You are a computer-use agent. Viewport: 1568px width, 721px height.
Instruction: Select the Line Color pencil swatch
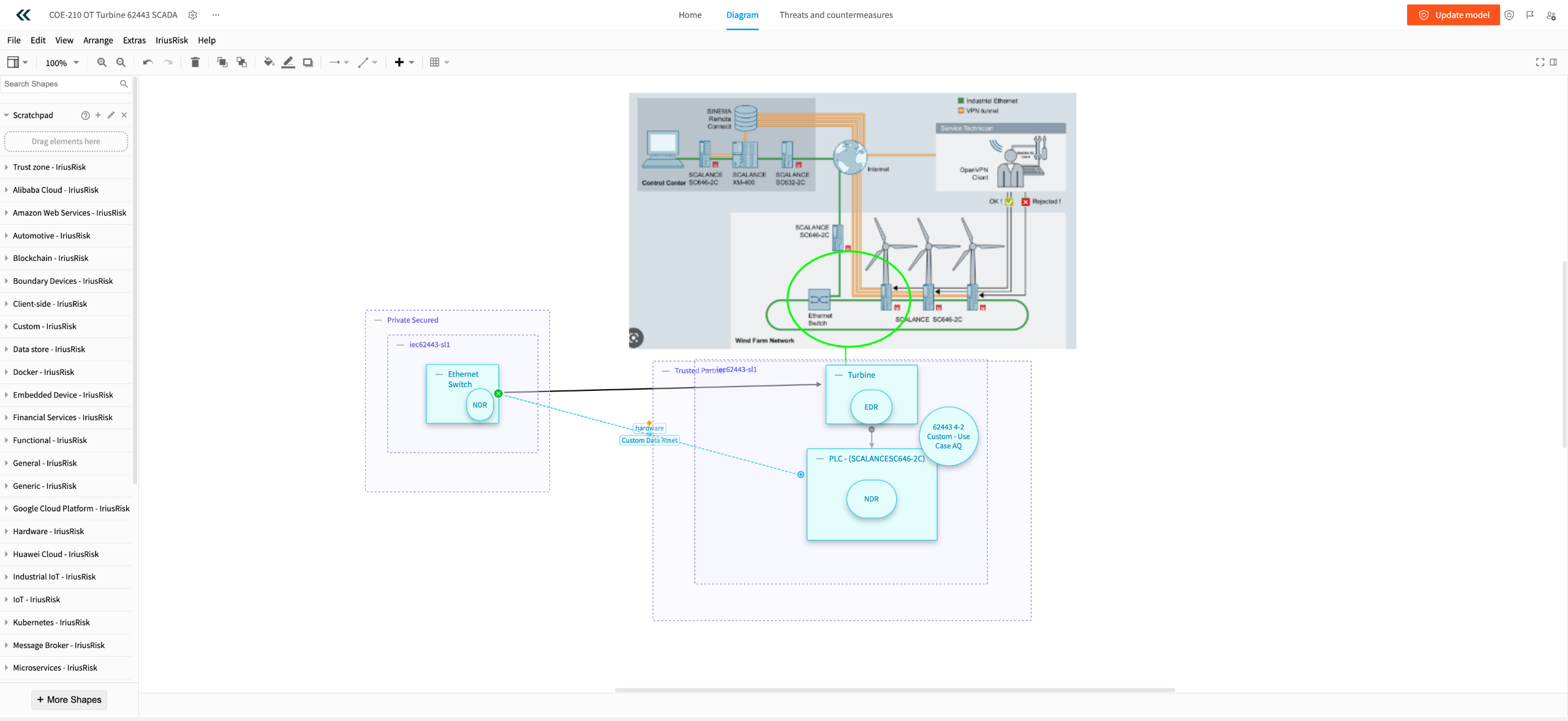pos(288,62)
